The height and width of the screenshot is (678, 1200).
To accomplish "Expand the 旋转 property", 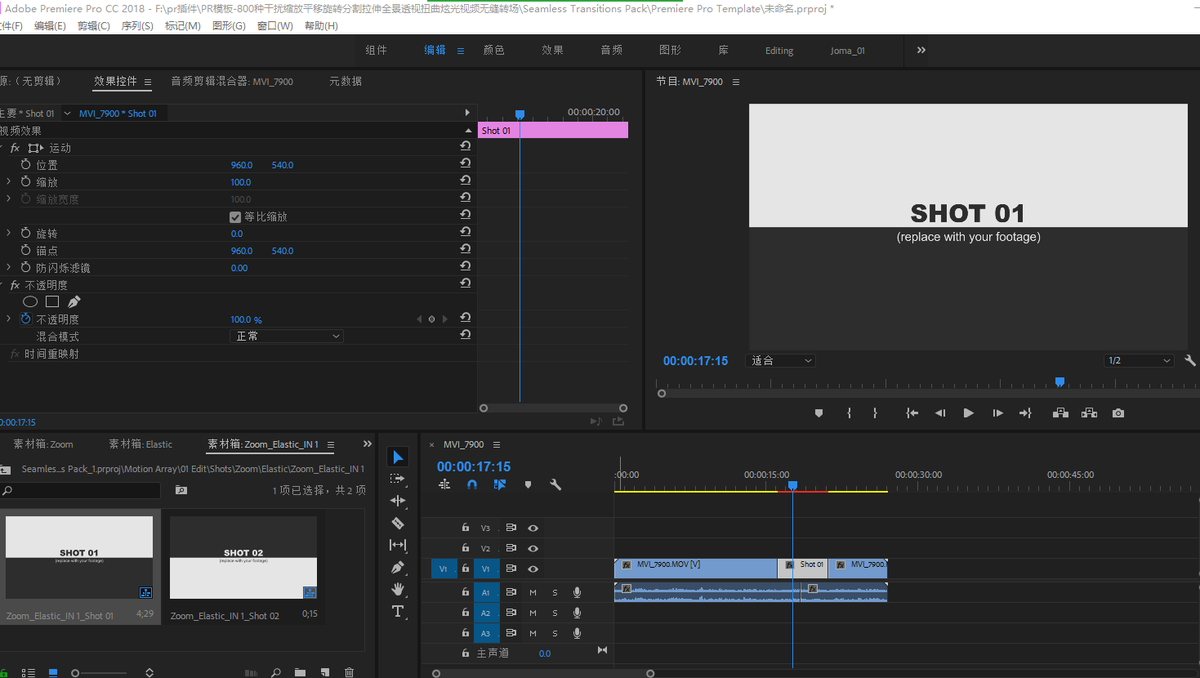I will 8,233.
